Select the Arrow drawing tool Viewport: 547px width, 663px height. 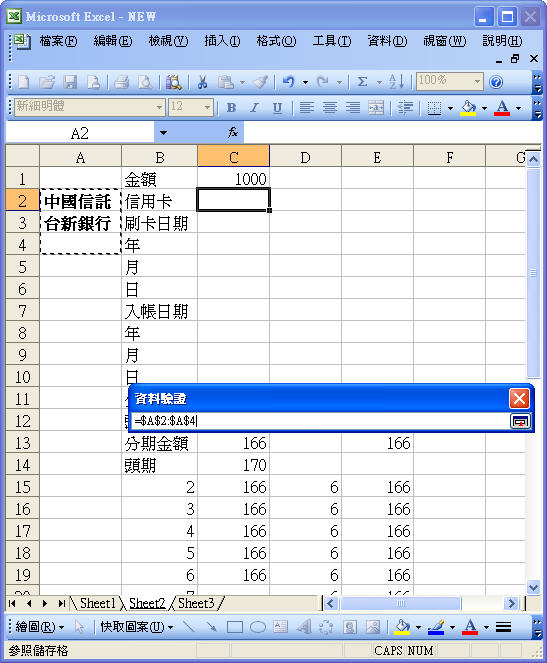pos(211,627)
